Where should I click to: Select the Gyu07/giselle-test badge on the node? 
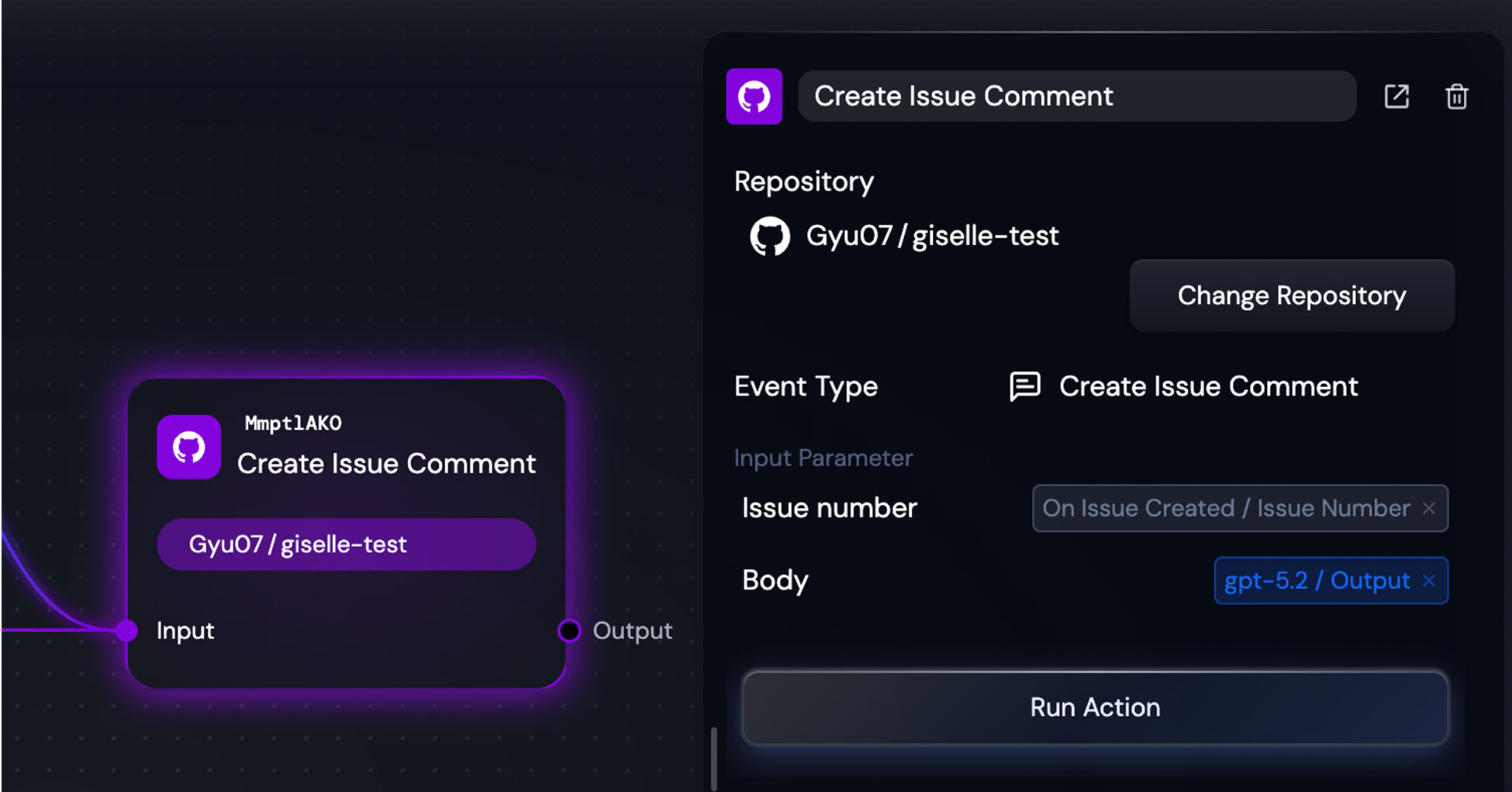(x=346, y=544)
